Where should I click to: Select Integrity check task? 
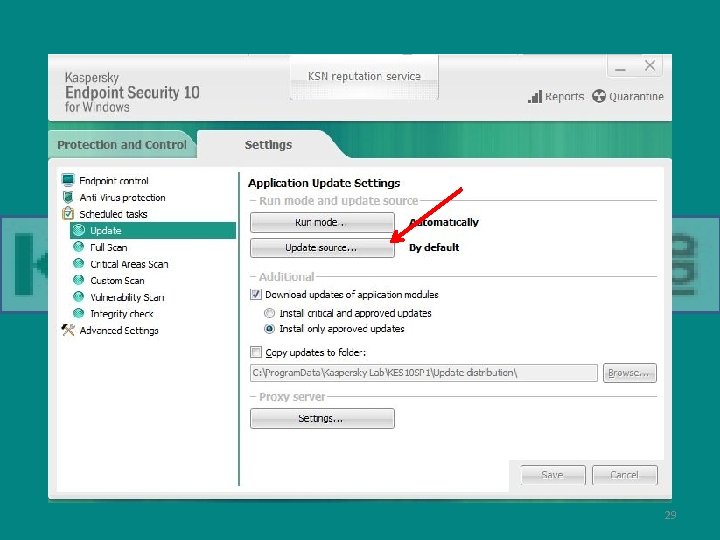click(122, 314)
